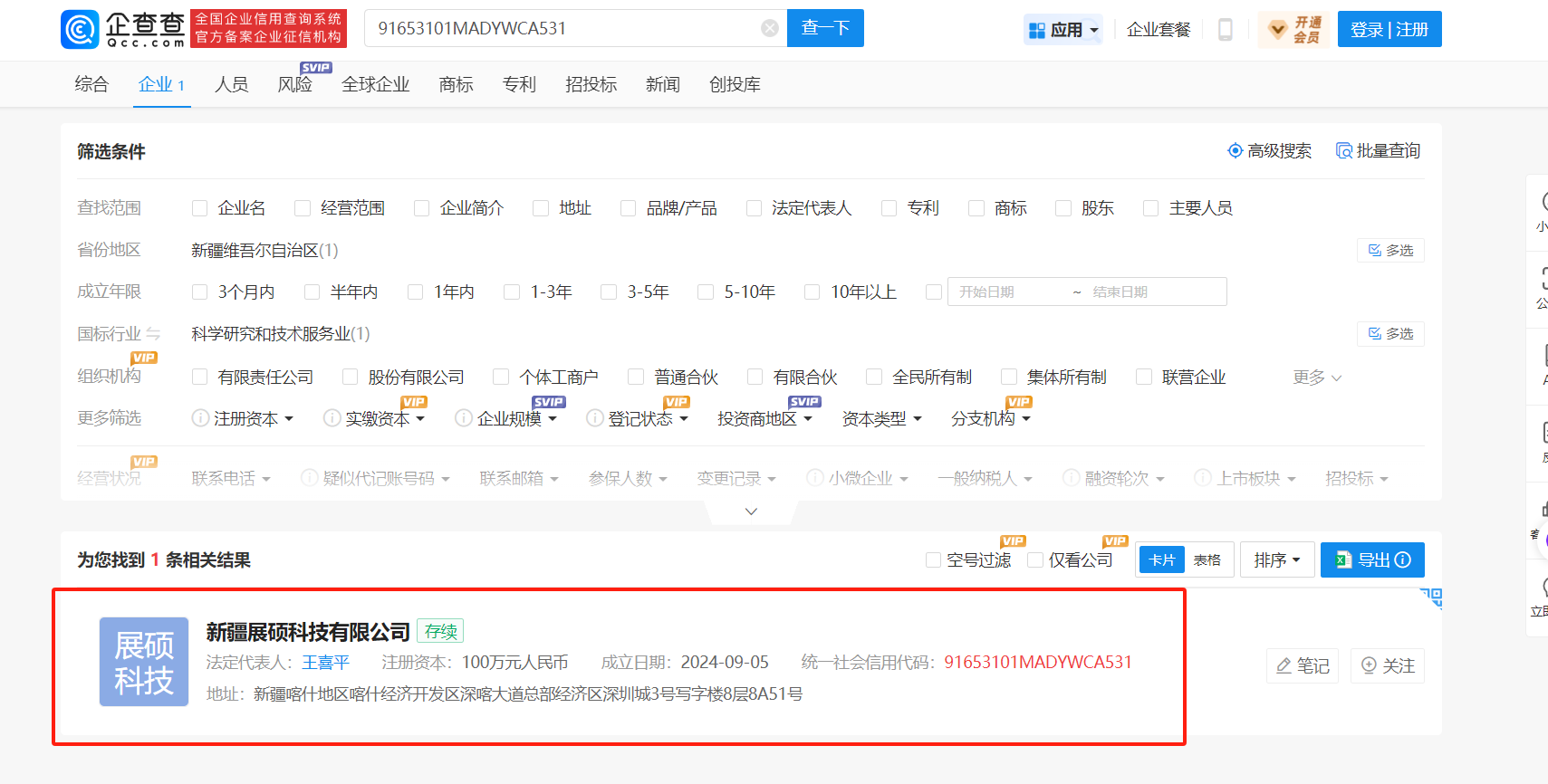Viewport: 1548px width, 784px height.
Task: Open the 企业套餐 link
Action: pos(1159,30)
